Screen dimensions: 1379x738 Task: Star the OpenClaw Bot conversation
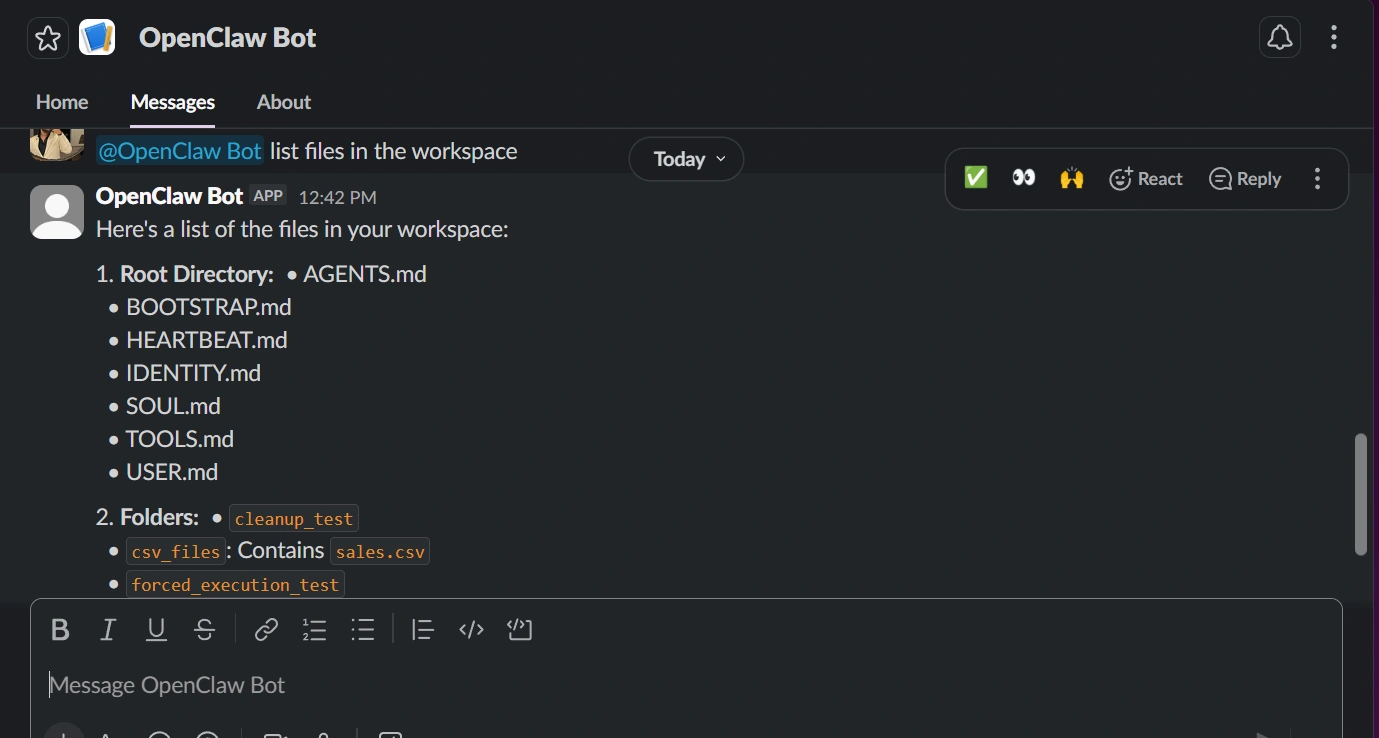48,38
